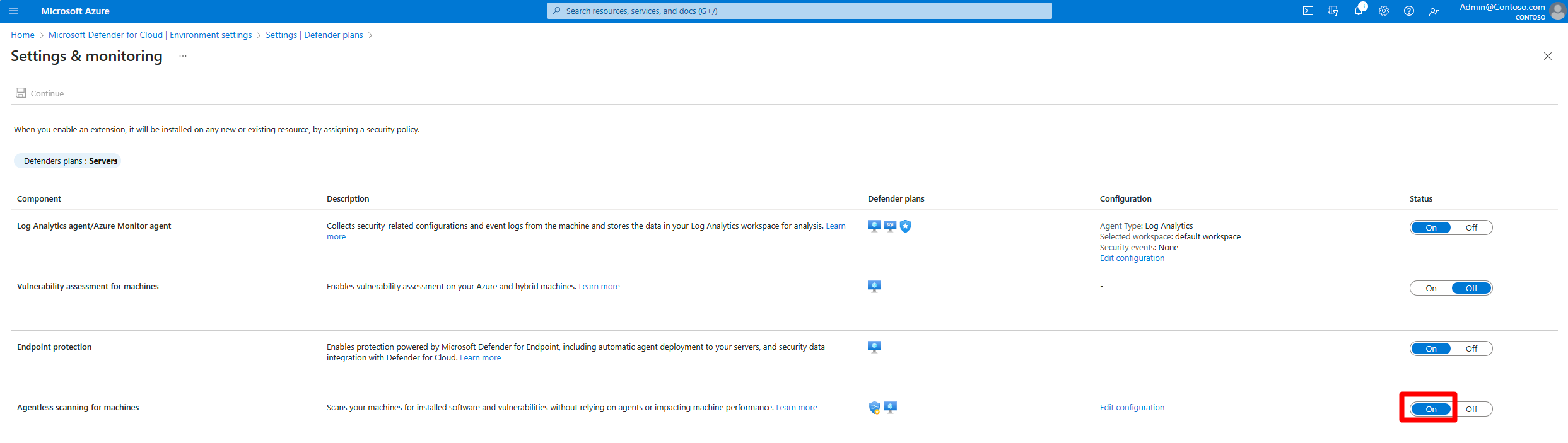
Task: Turn Off Endpoint protection
Action: [x=1471, y=348]
